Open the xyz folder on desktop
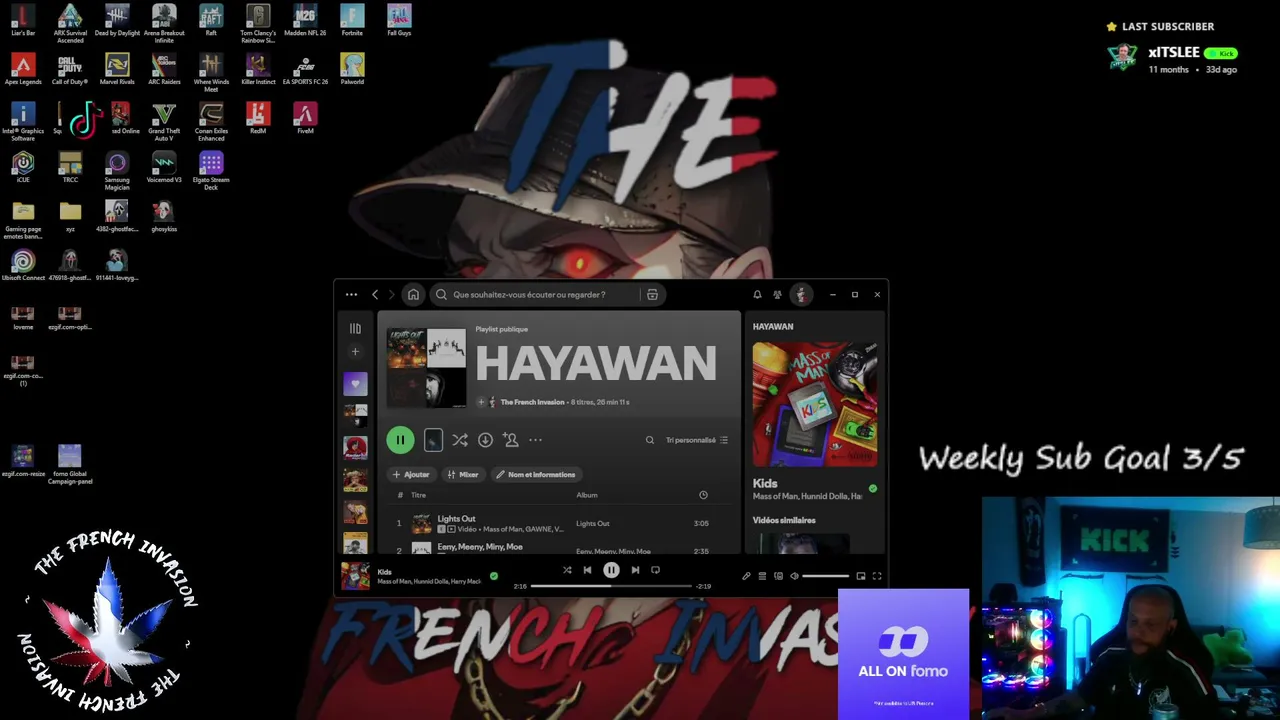This screenshot has height=720, width=1280. pos(70,216)
